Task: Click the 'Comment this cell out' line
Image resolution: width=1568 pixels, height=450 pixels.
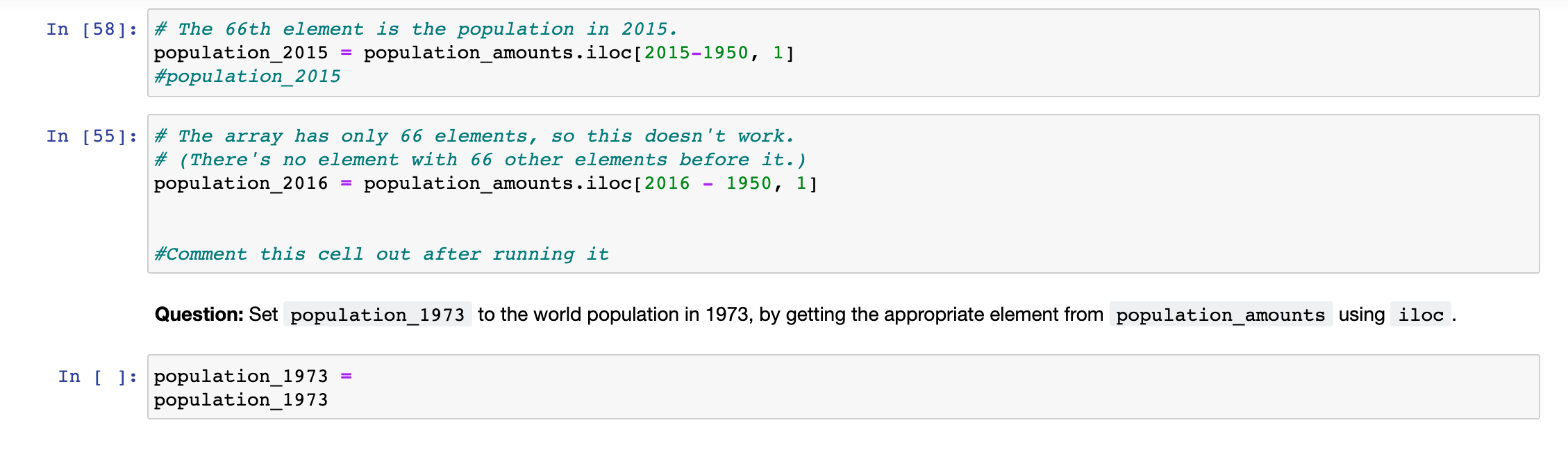Action: pos(381,254)
